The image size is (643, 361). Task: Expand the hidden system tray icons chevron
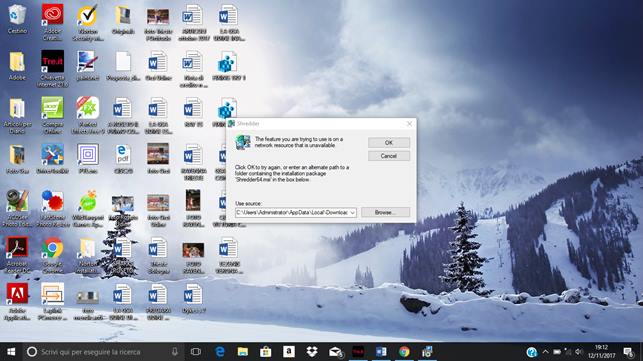pos(545,352)
